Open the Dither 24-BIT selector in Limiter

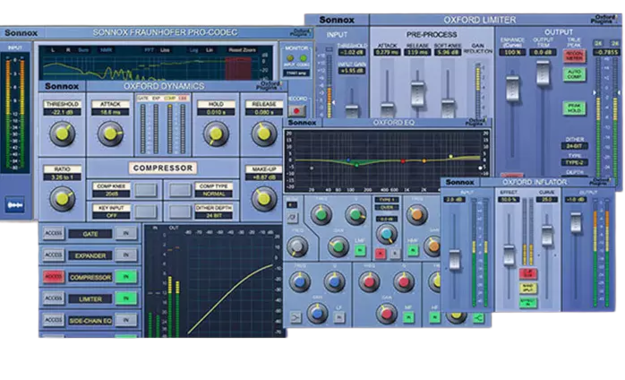[x=574, y=146]
